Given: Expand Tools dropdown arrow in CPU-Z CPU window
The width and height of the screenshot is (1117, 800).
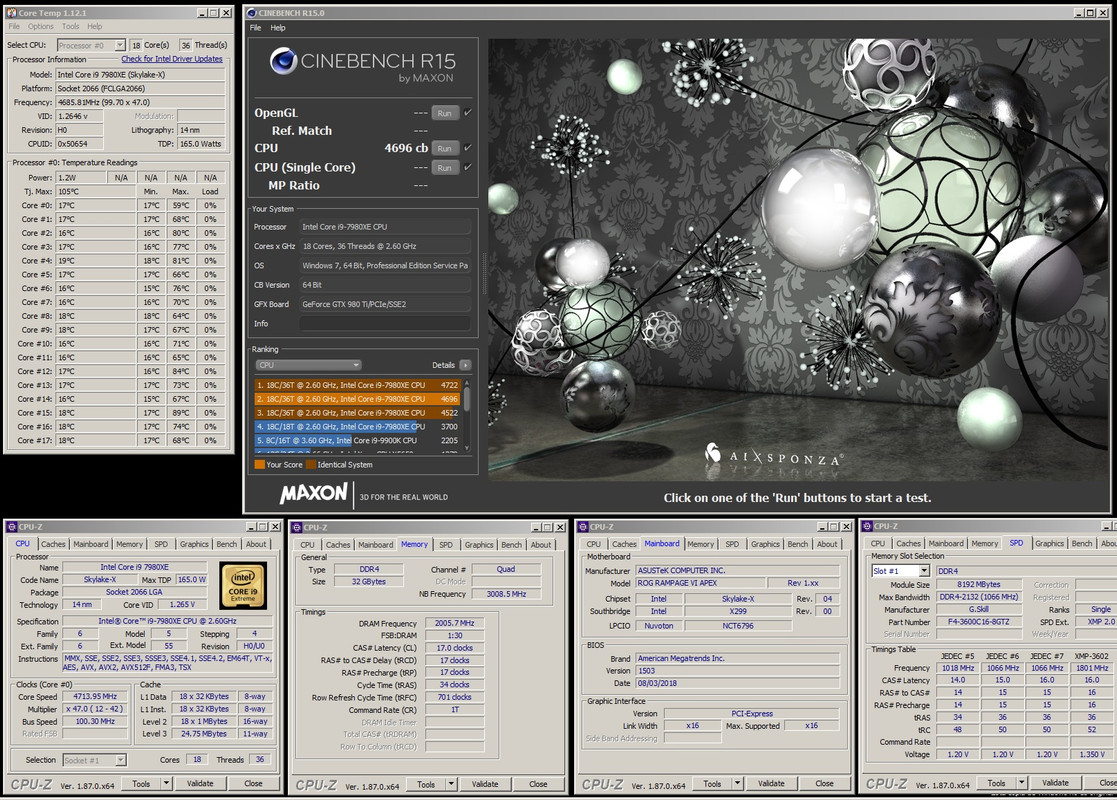Looking at the screenshot, I should point(167,784).
